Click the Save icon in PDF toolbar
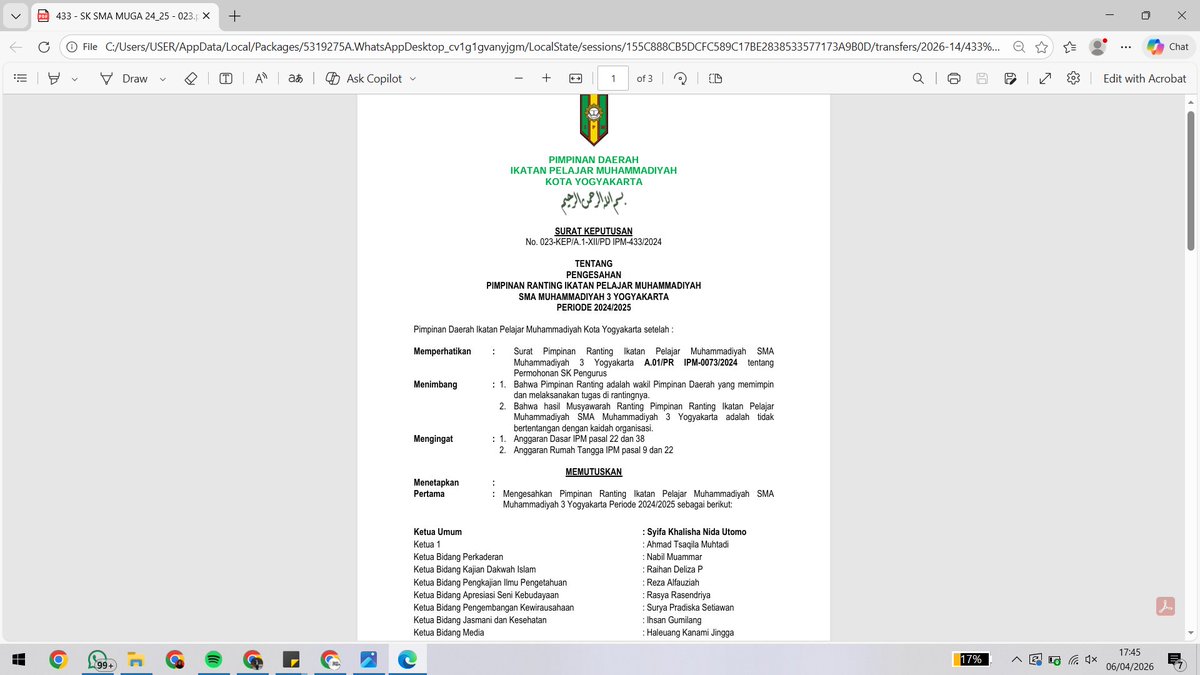Viewport: 1200px width, 675px height. [x=982, y=78]
